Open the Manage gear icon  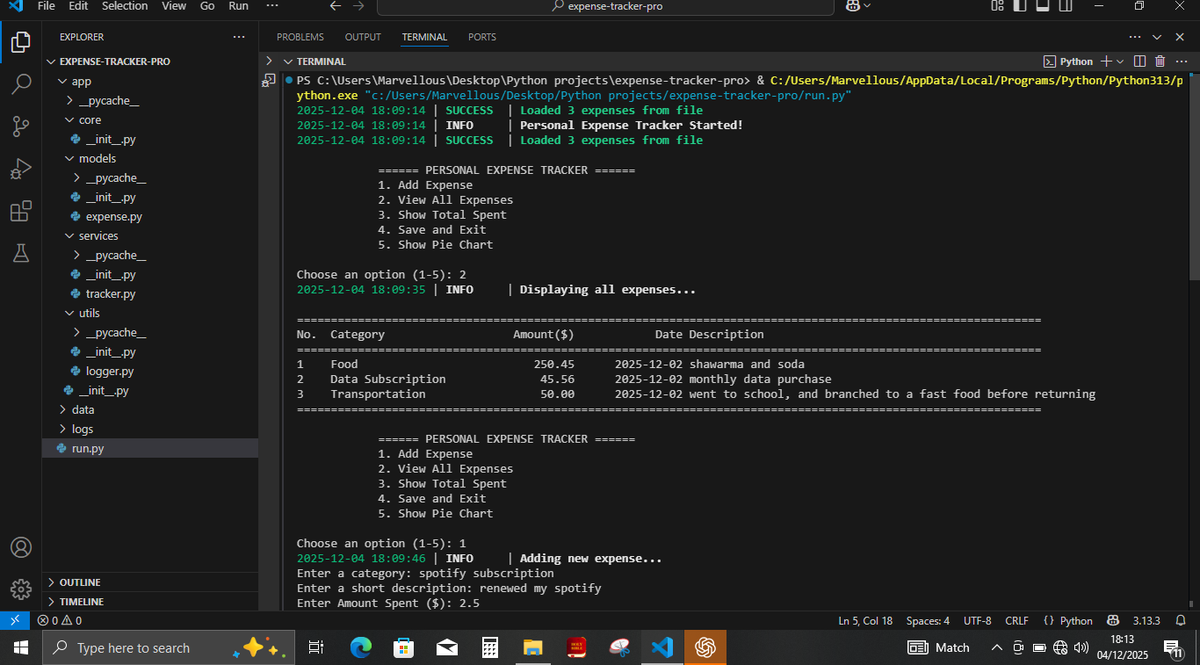tap(21, 589)
